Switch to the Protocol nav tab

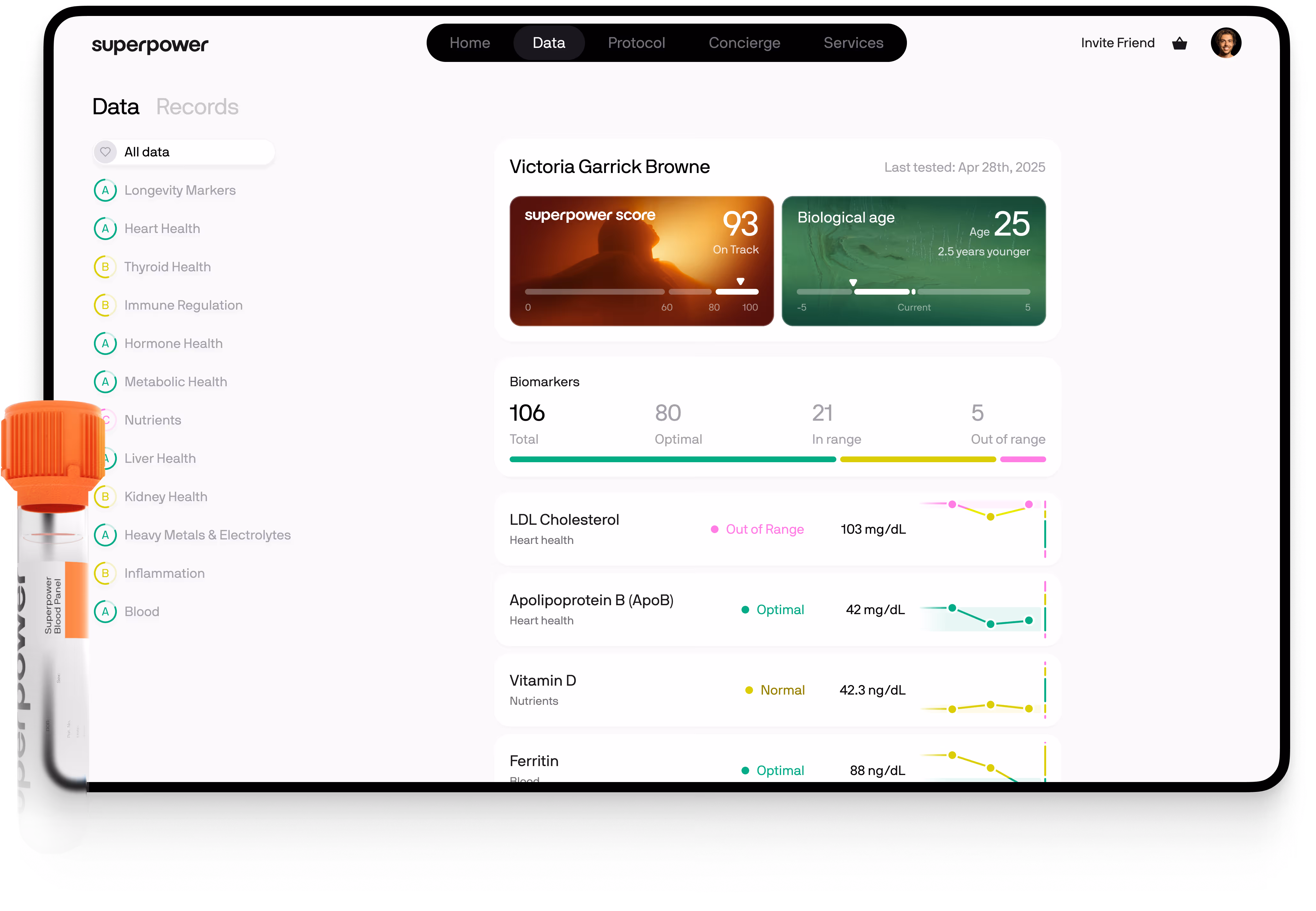(636, 43)
